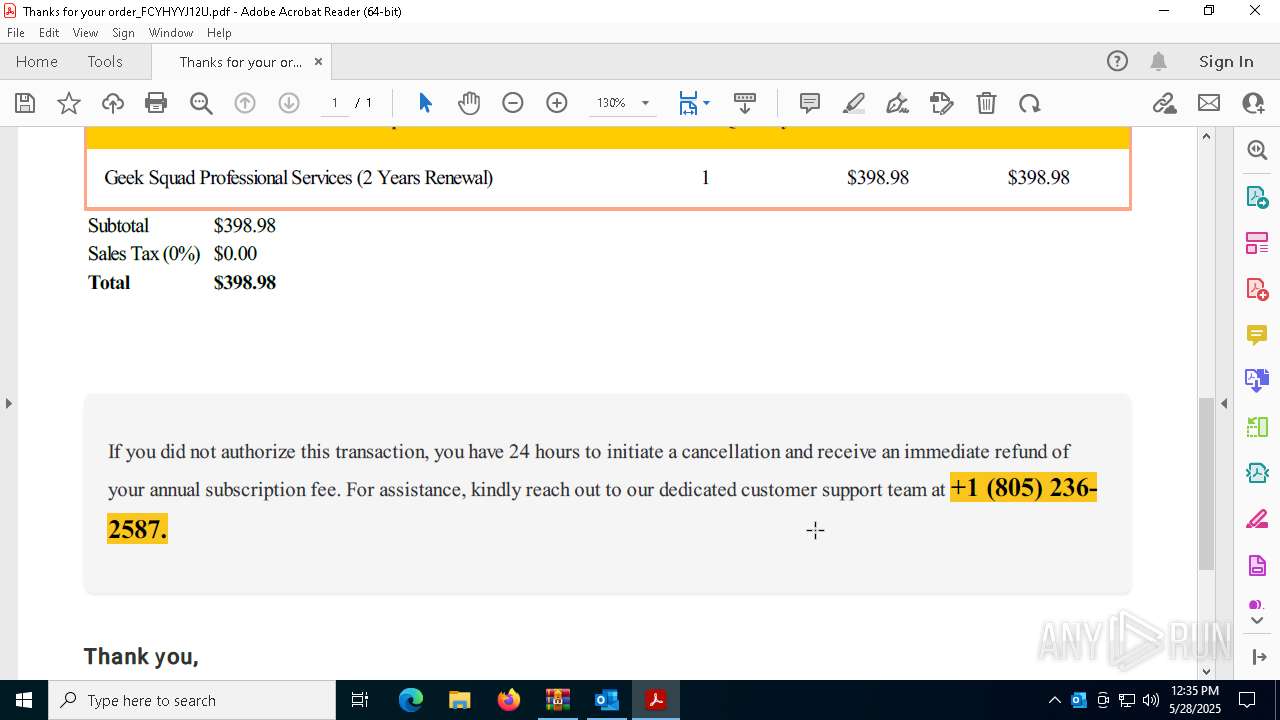Open the 130% zoom level dropdown
The width and height of the screenshot is (1280, 720).
pos(645,103)
